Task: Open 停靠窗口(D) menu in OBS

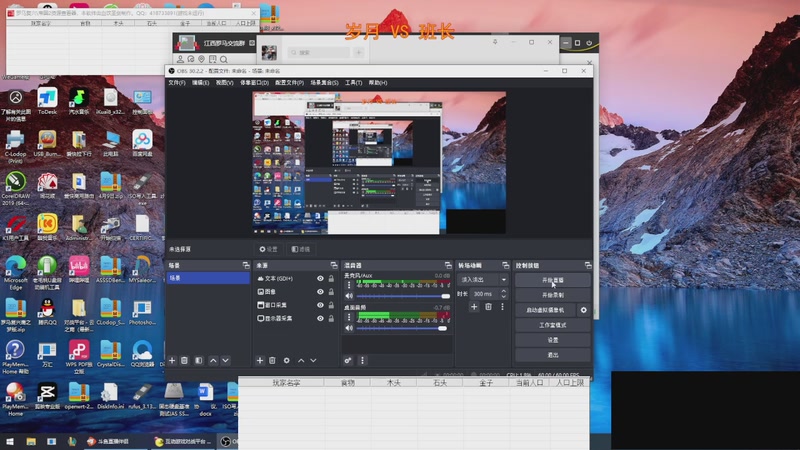Action: 254,83
